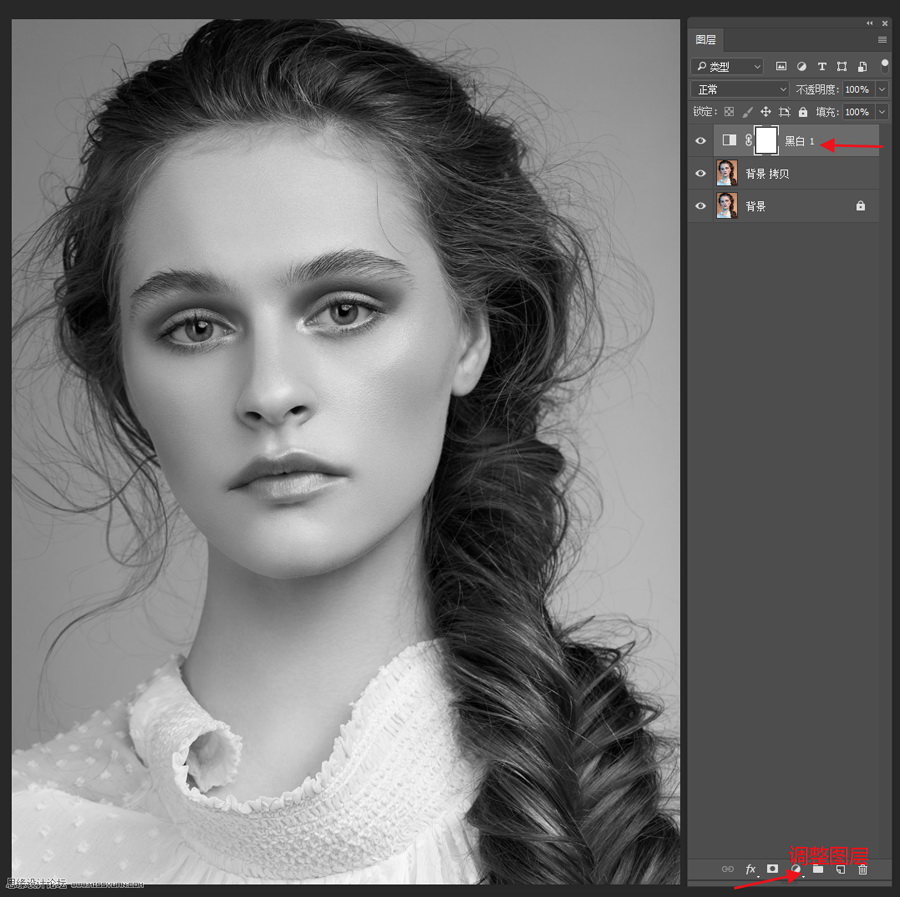Select the 背景 layer name
Viewport: 900px width, 897px height.
(755, 207)
